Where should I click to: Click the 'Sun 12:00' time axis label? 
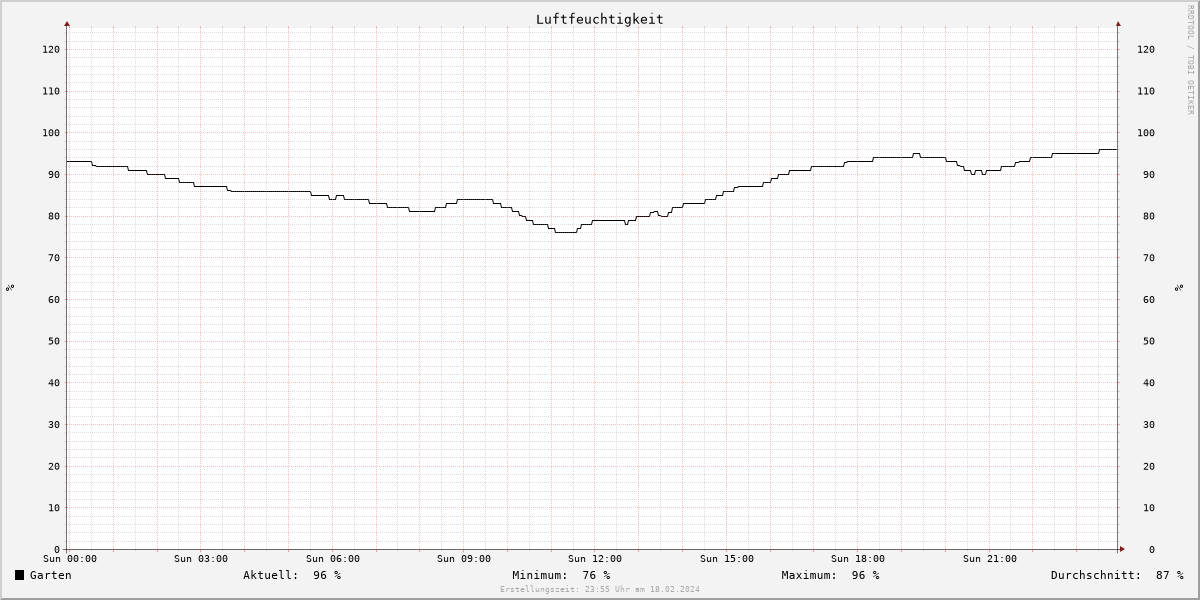(x=595, y=559)
